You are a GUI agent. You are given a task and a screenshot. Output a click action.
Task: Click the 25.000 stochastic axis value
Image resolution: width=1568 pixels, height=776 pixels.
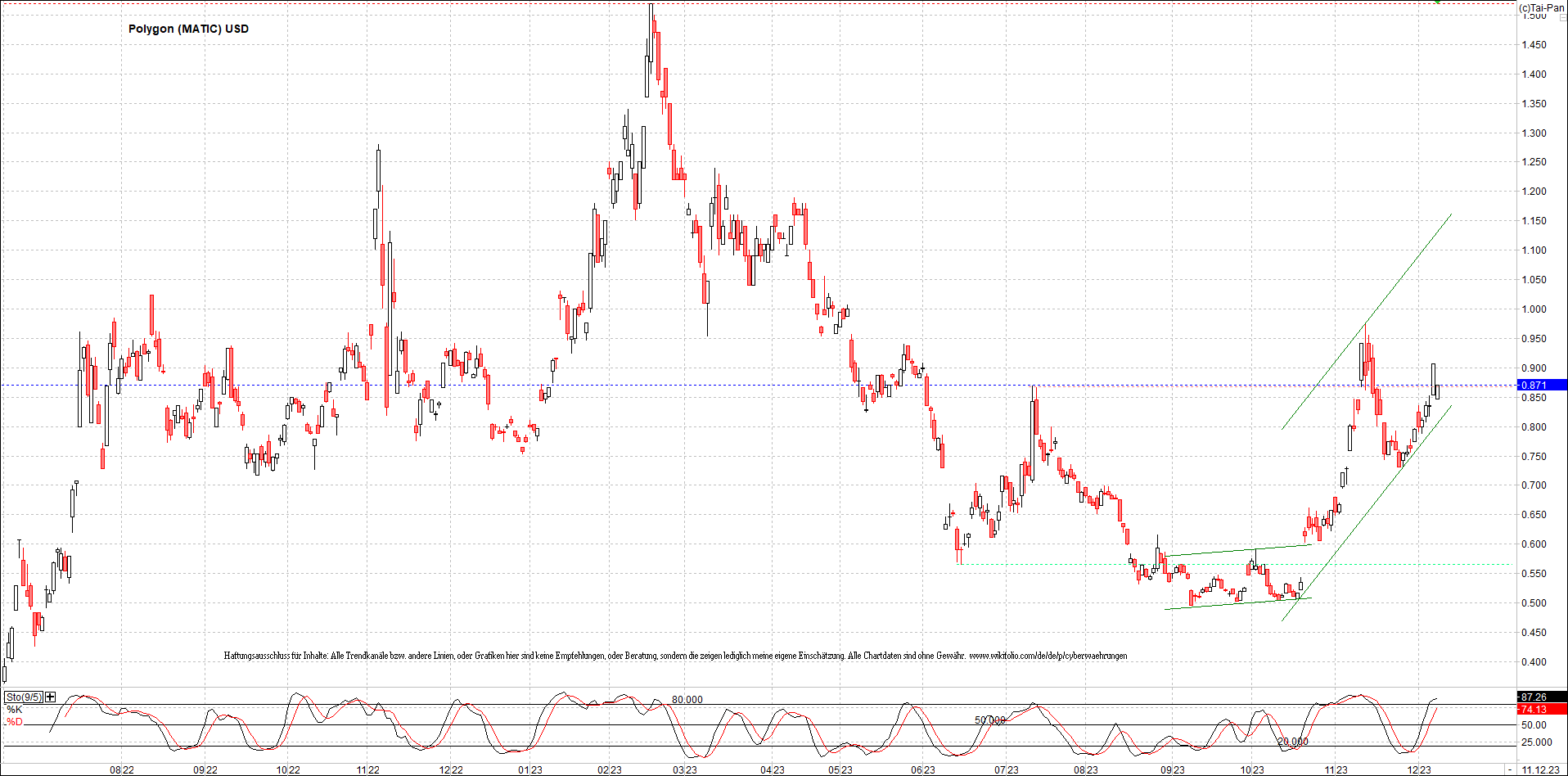coord(1536,742)
